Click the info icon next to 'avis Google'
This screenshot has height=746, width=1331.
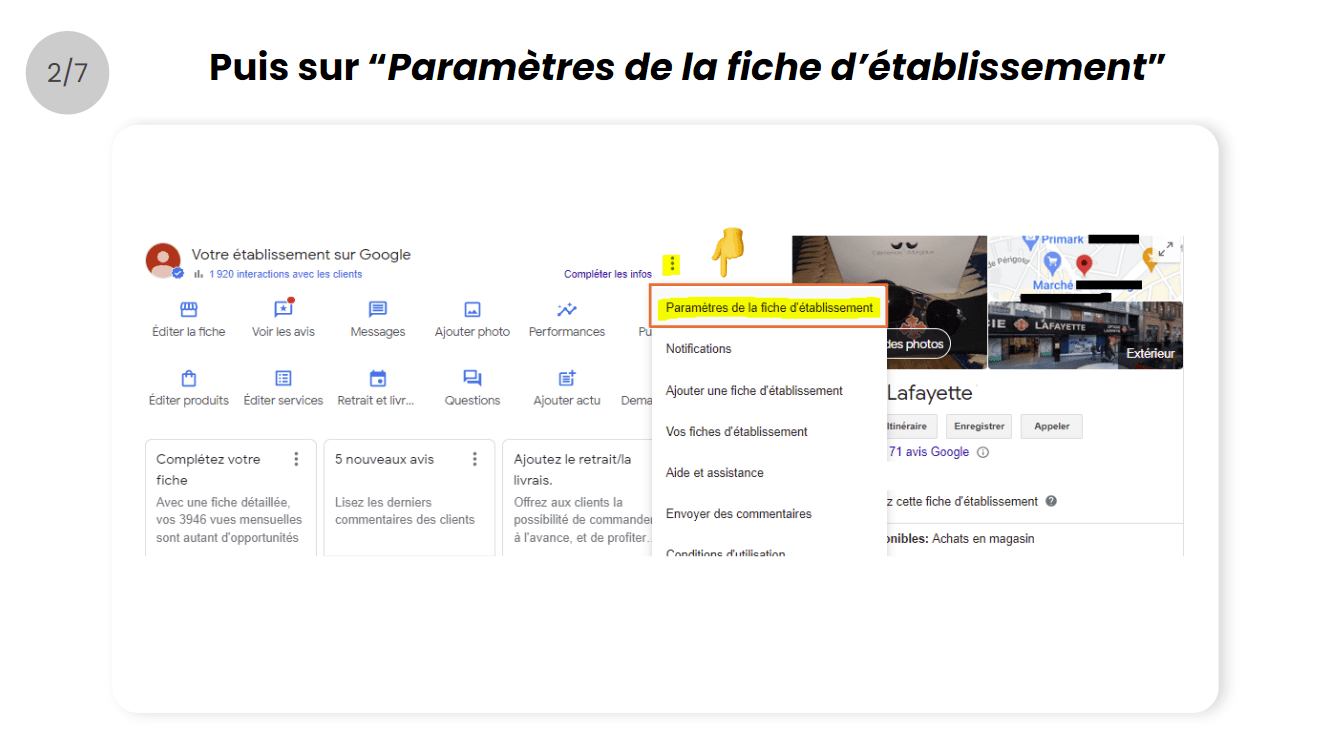(983, 452)
